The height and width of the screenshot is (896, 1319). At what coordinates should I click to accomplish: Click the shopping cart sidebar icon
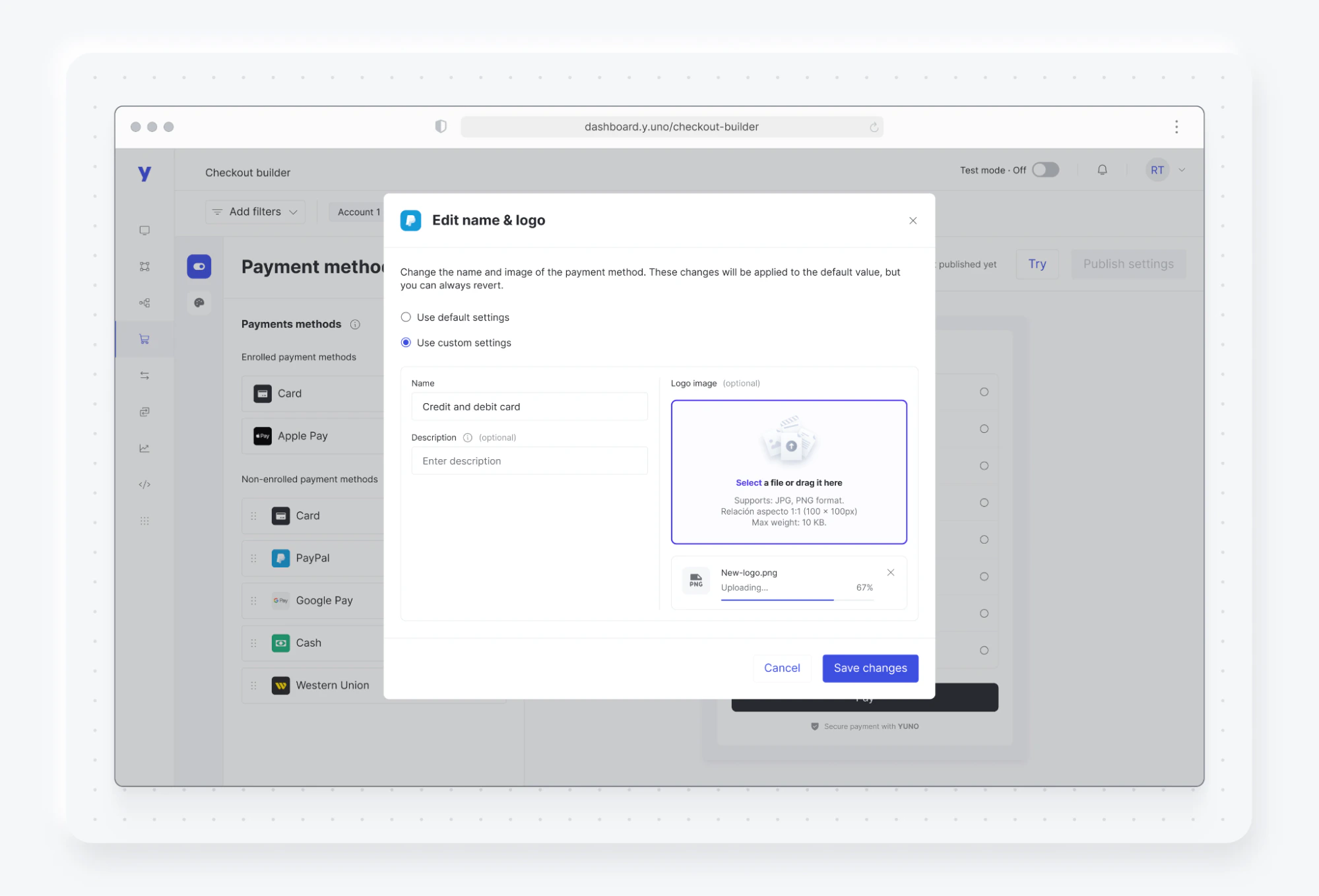145,339
